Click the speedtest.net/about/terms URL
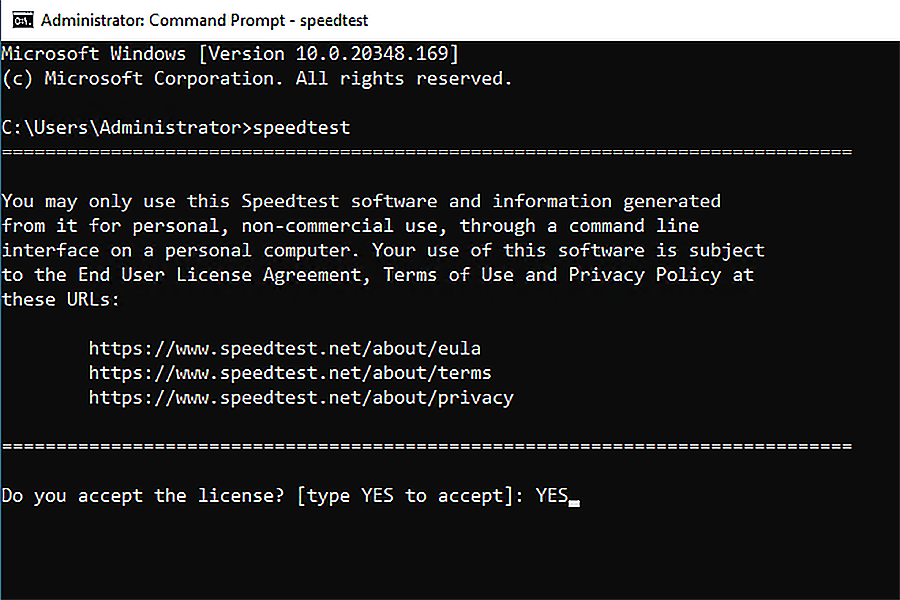Viewport: 900px width, 600px height. (x=290, y=373)
